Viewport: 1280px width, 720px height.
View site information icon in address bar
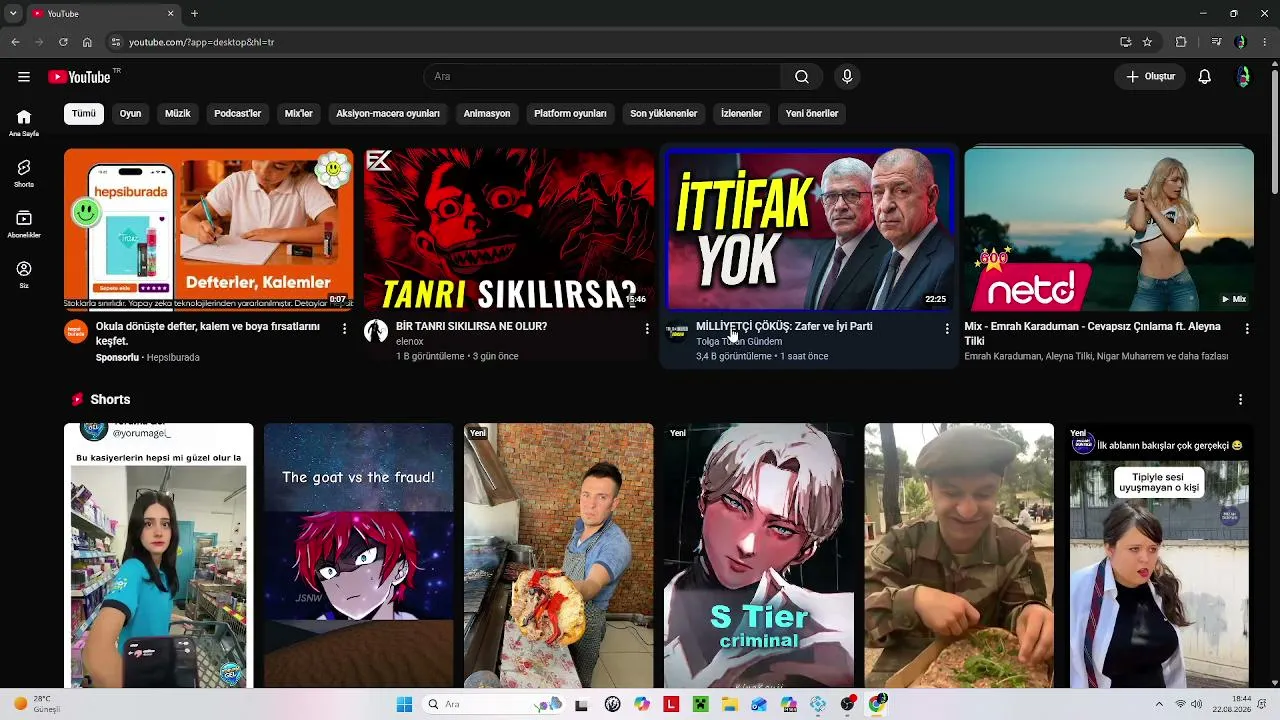116,42
